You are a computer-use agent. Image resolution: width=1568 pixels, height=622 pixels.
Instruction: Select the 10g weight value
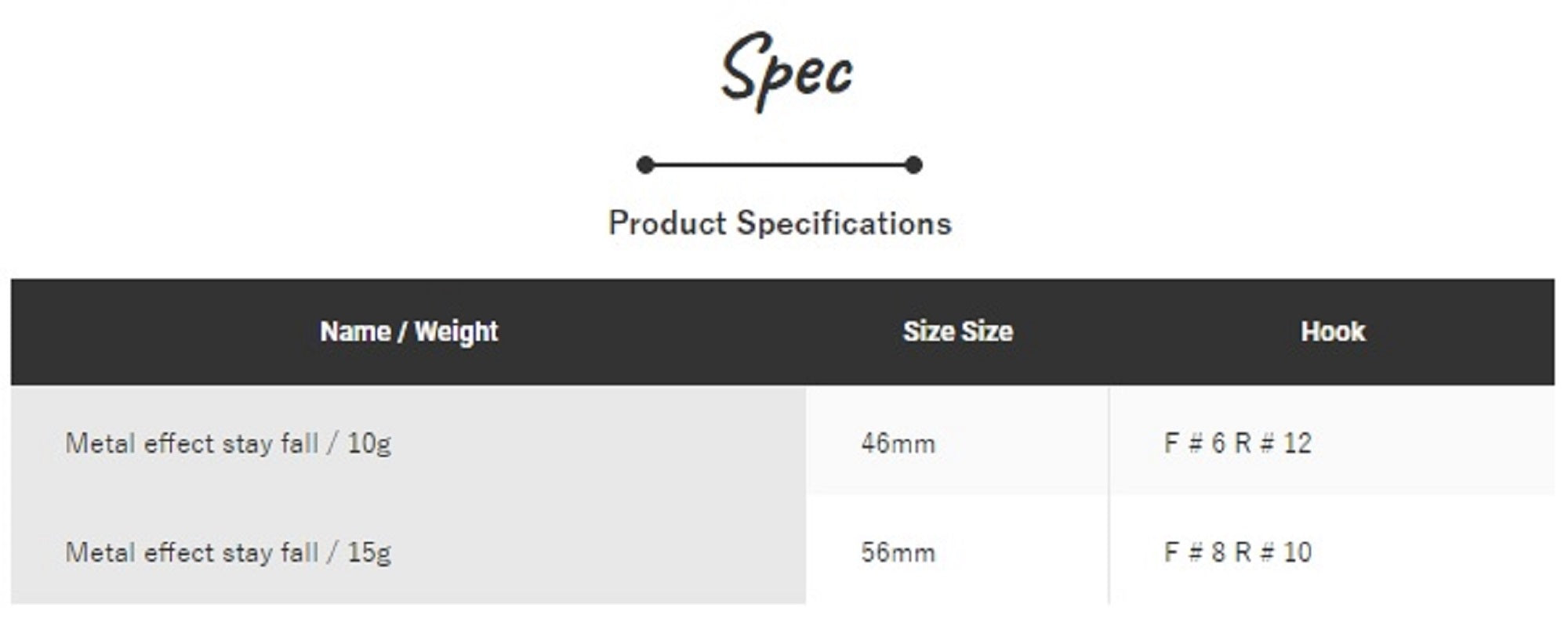pyautogui.click(x=369, y=444)
